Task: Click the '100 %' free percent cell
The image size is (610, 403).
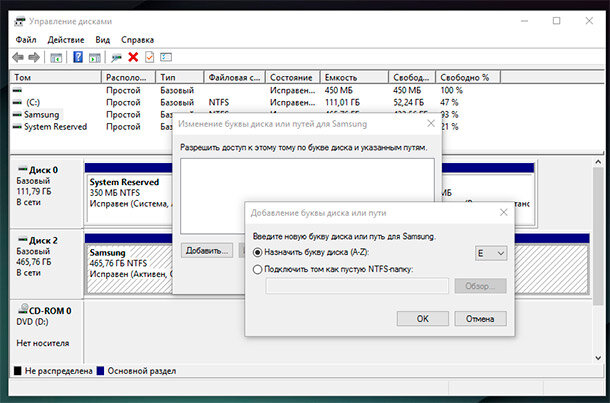Action: 452,90
